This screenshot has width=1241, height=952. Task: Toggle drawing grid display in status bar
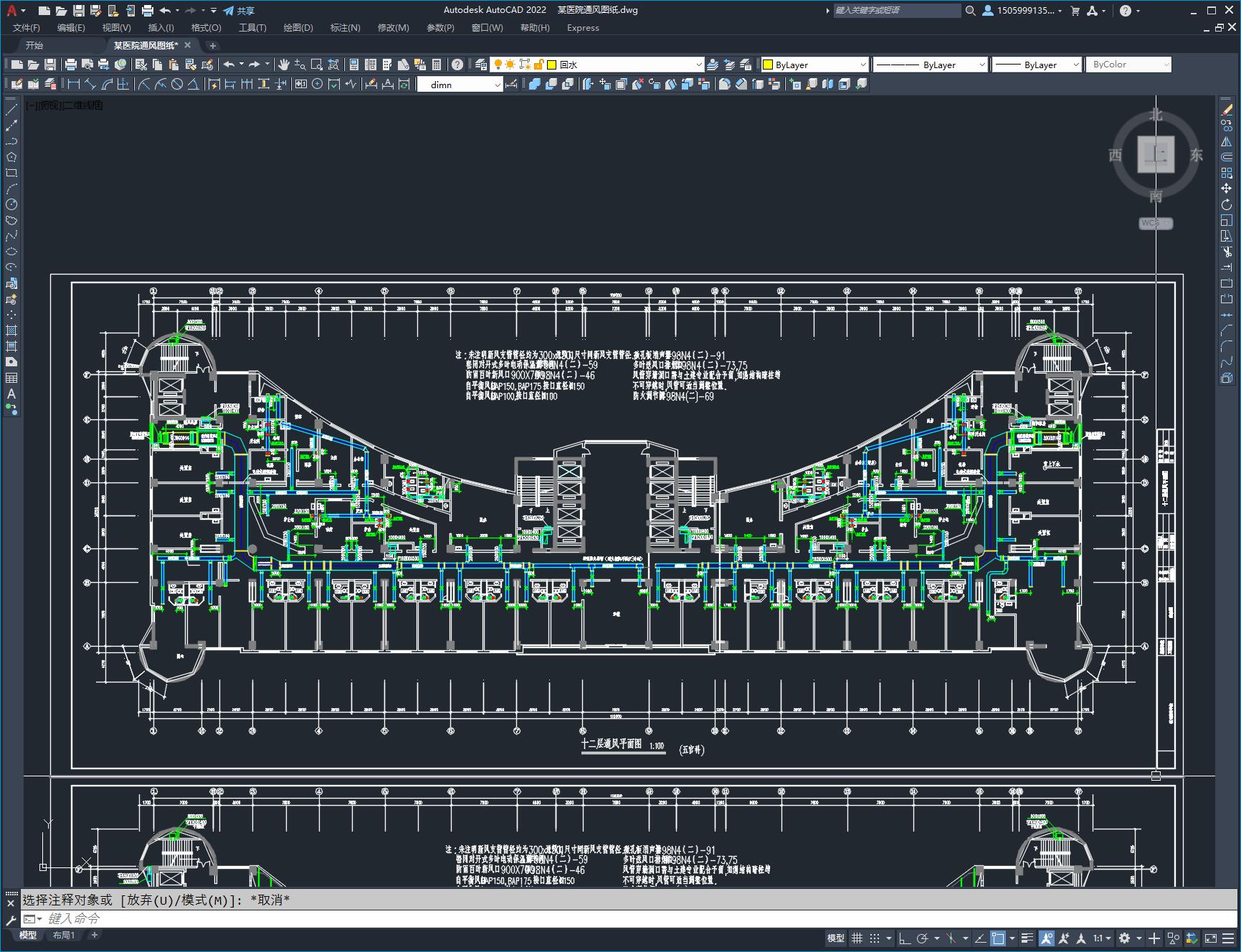[x=857, y=938]
